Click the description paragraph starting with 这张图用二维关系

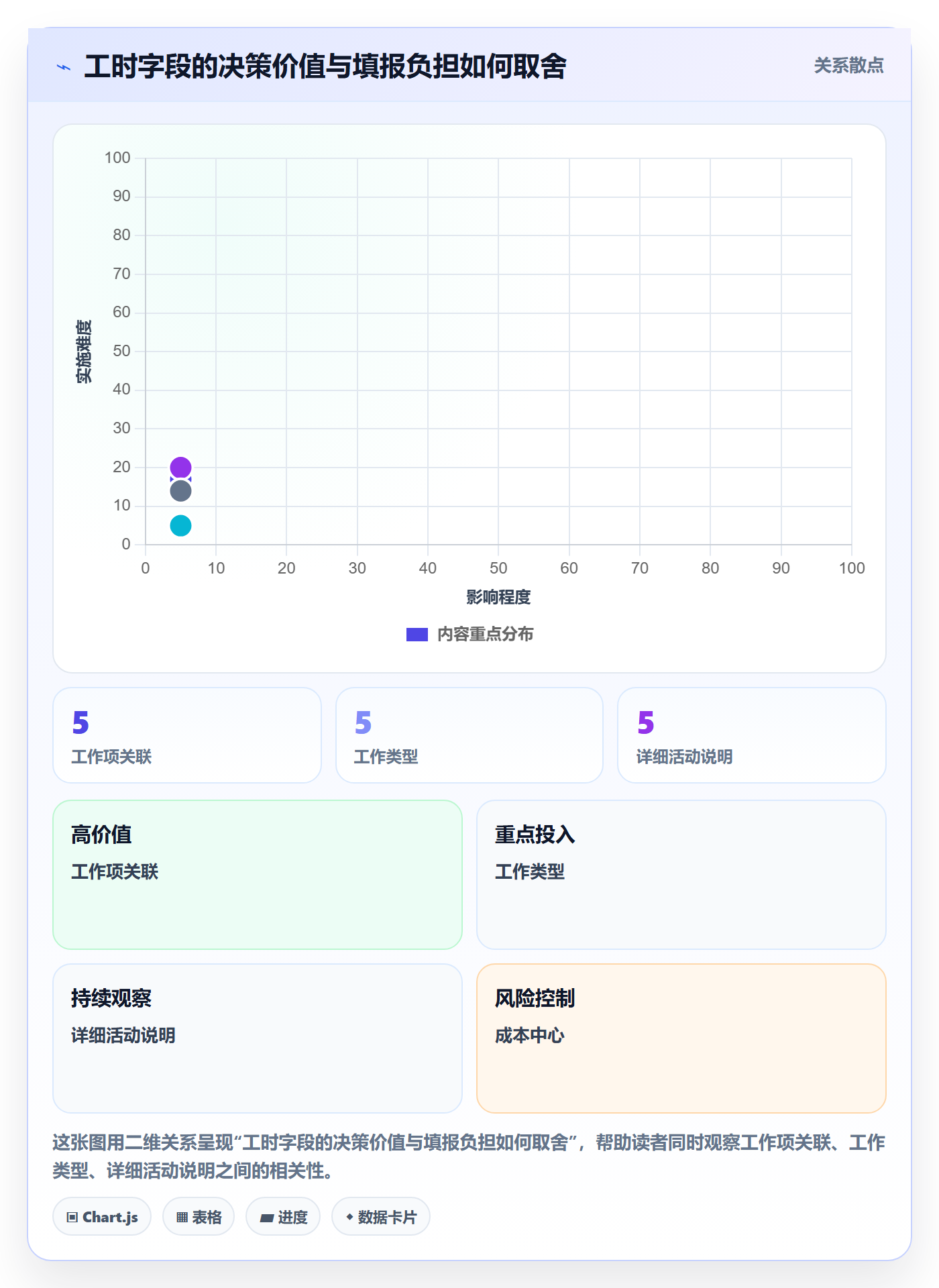[469, 1157]
